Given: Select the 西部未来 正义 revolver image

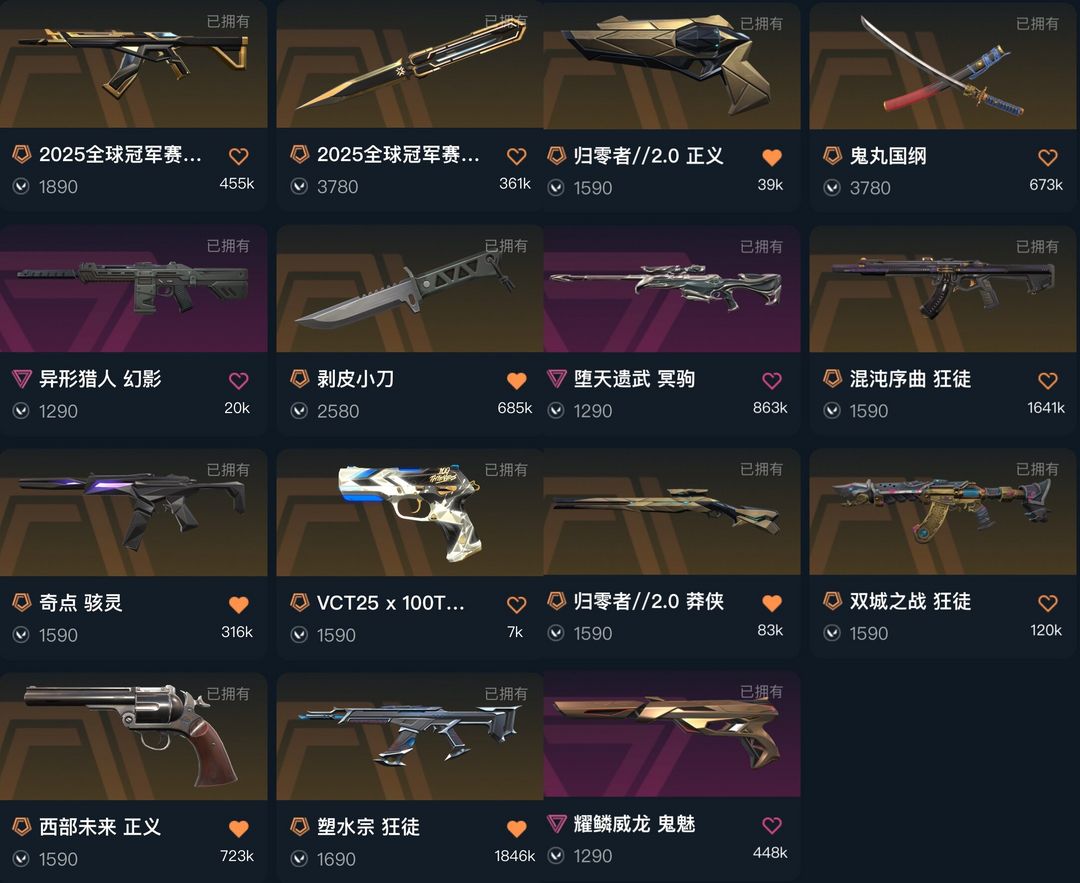Looking at the screenshot, I should pos(134,736).
